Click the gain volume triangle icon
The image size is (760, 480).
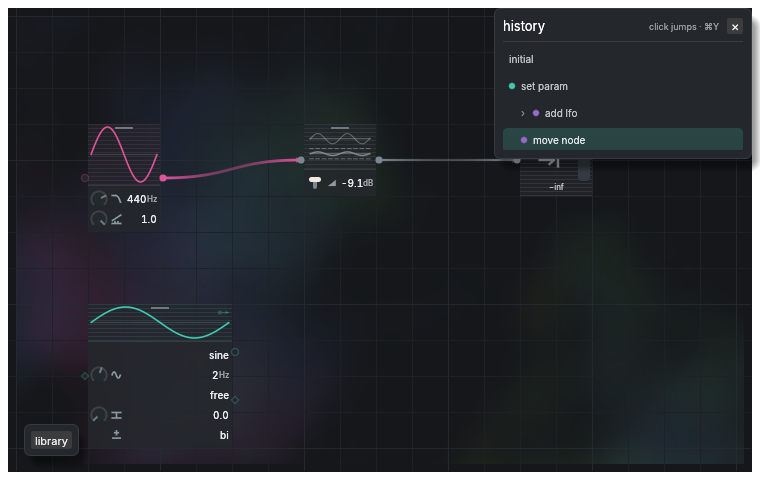332,183
